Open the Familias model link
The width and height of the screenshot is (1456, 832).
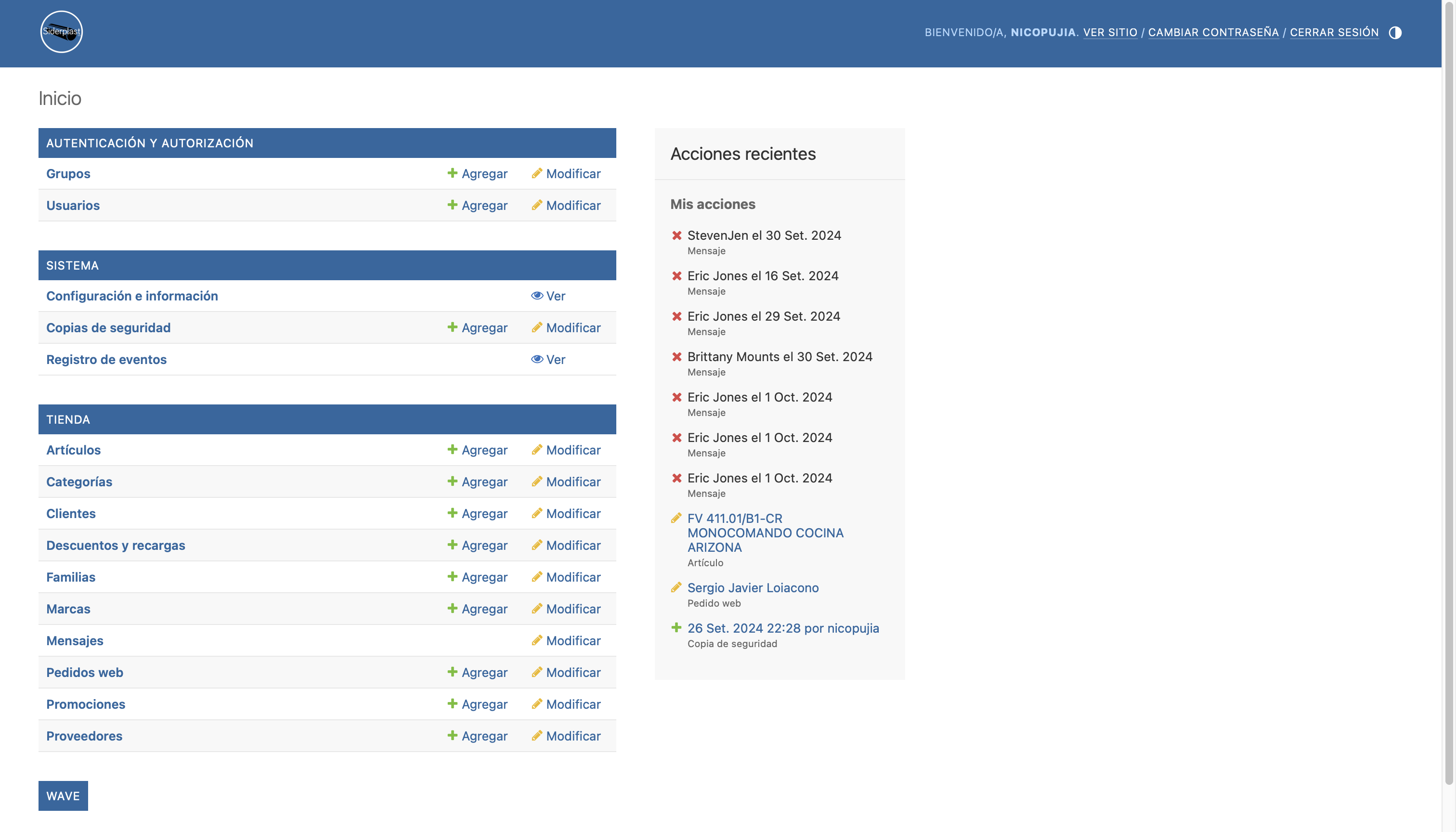pos(71,577)
